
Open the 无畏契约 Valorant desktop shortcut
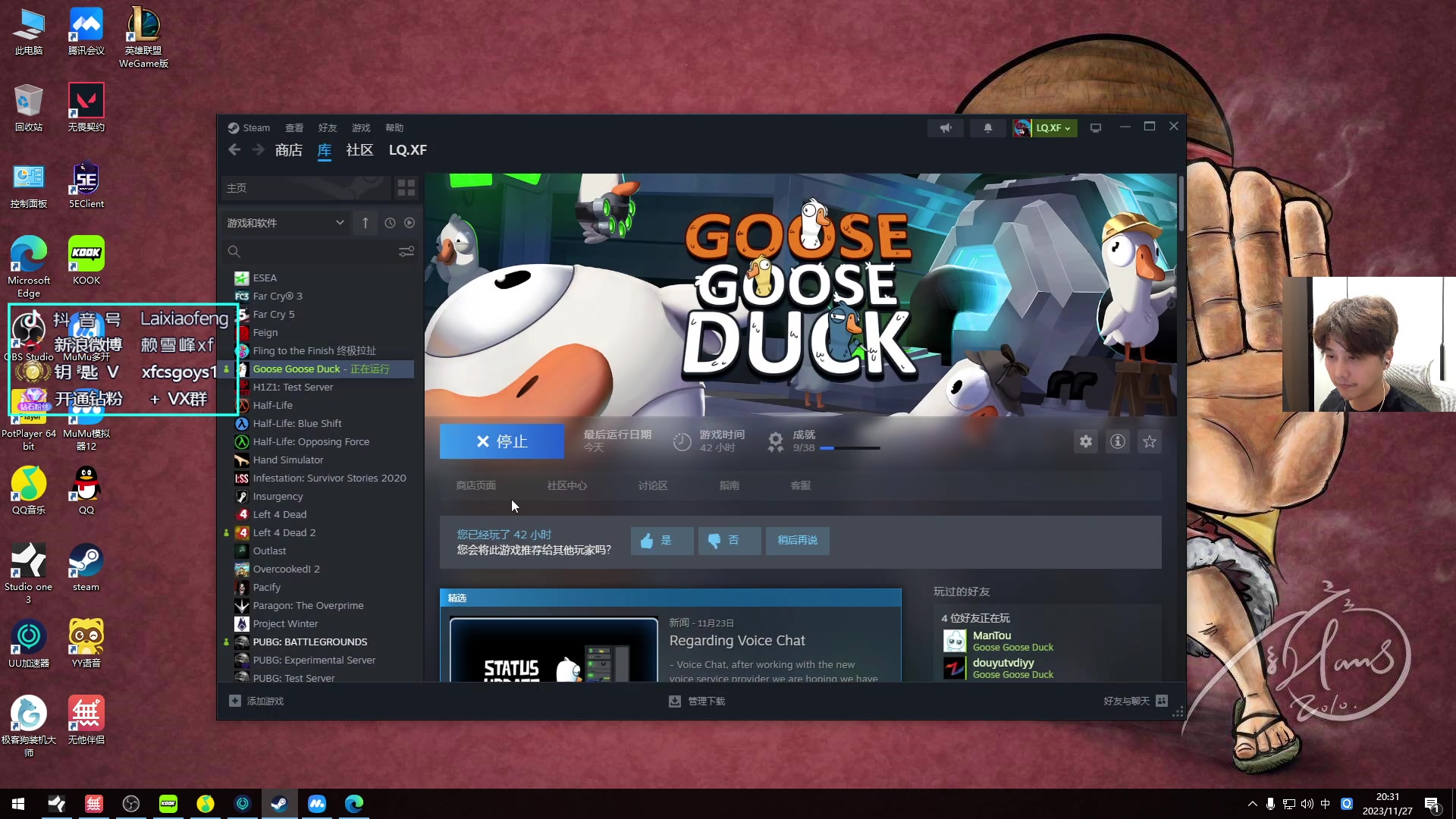86,108
